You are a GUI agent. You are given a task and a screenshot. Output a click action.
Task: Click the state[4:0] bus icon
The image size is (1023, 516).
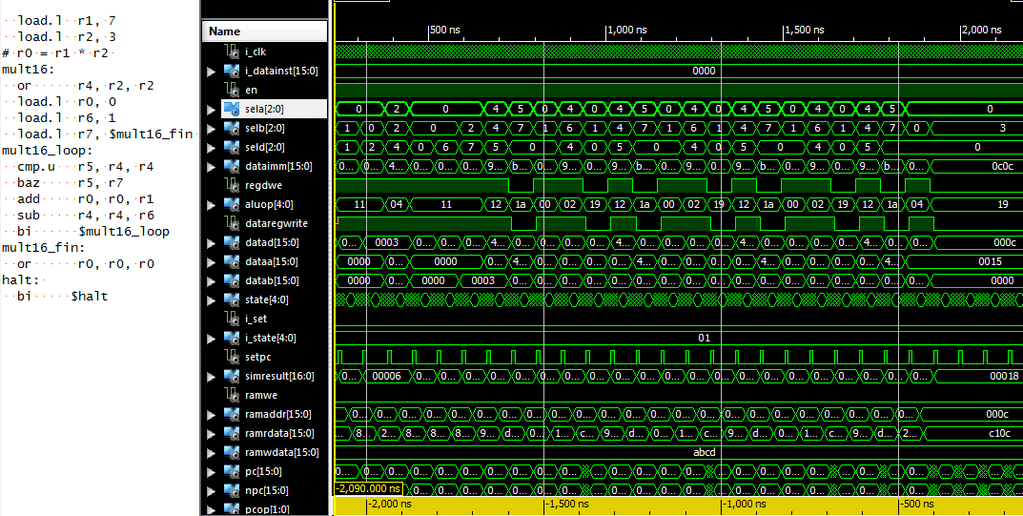[232, 300]
